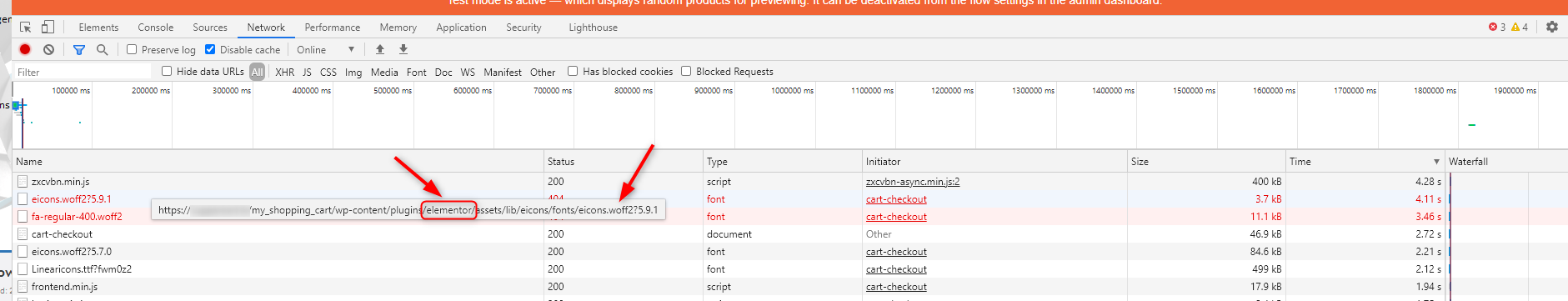Open the Online throttling dropdown
The width and height of the screenshot is (1568, 301).
(x=326, y=50)
